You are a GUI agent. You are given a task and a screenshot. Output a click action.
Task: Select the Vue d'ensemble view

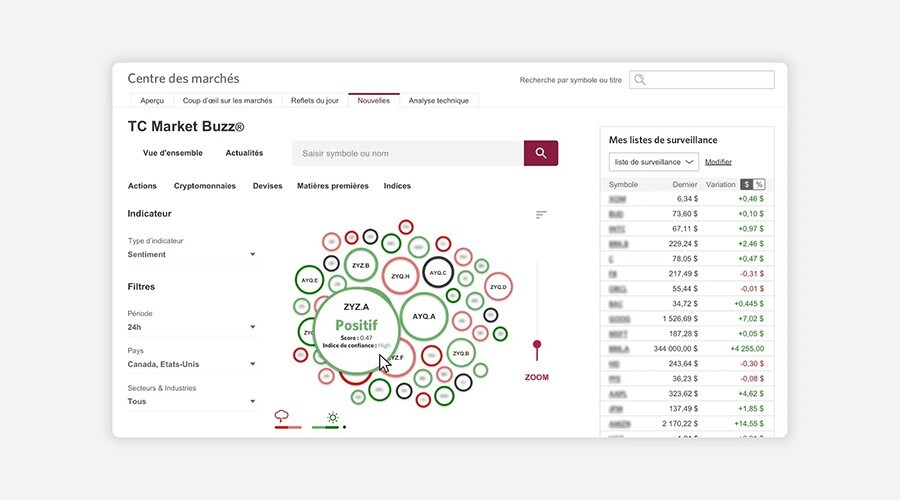coord(173,153)
